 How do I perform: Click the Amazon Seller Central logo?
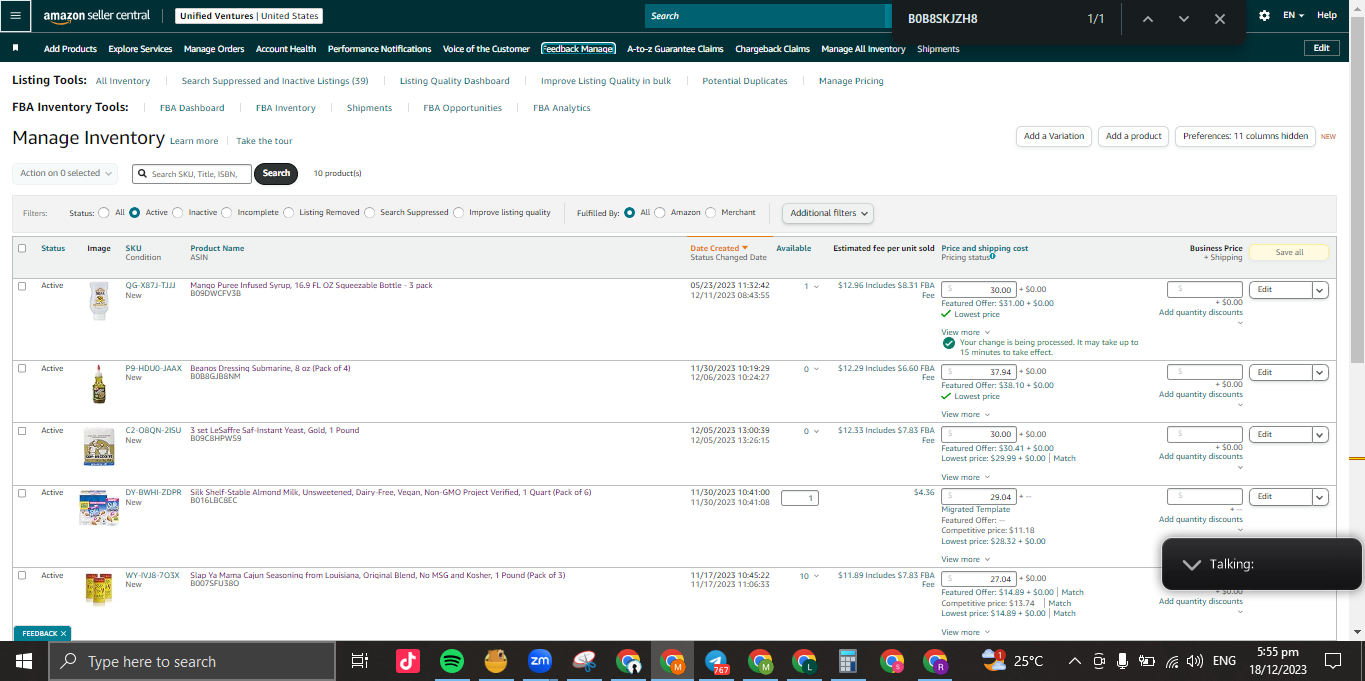click(97, 16)
